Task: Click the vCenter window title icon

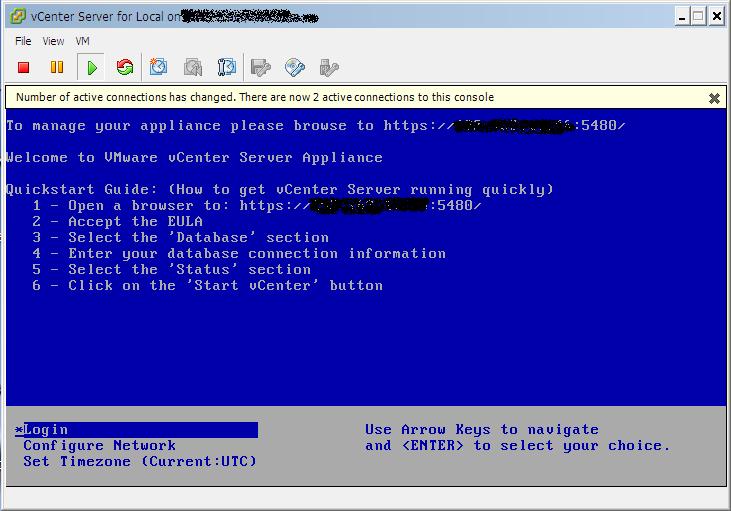Action: pos(18,16)
